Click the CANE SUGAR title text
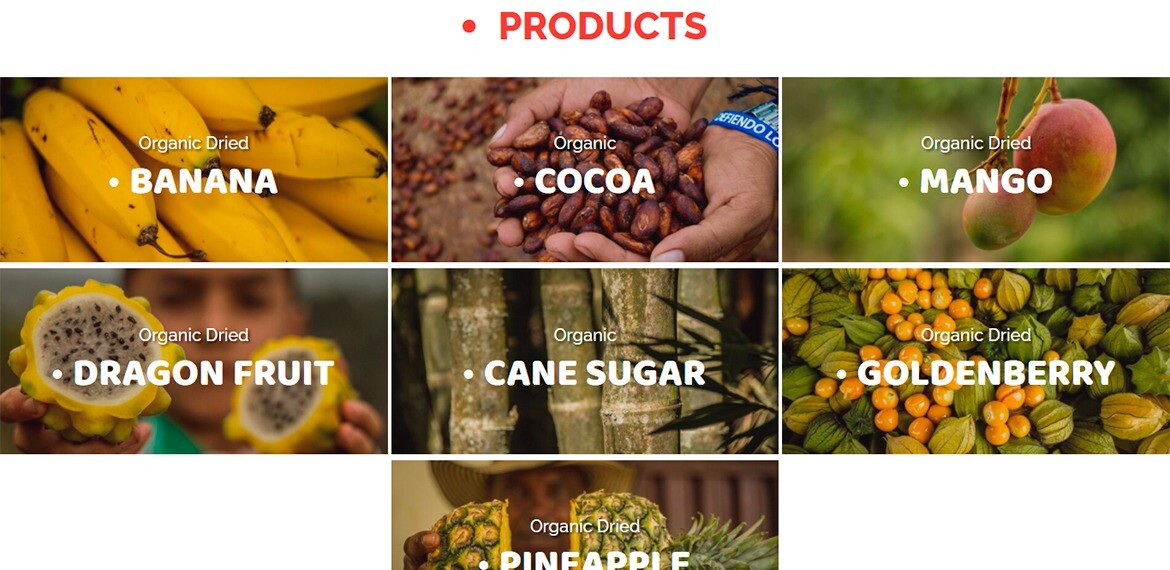 [x=595, y=373]
